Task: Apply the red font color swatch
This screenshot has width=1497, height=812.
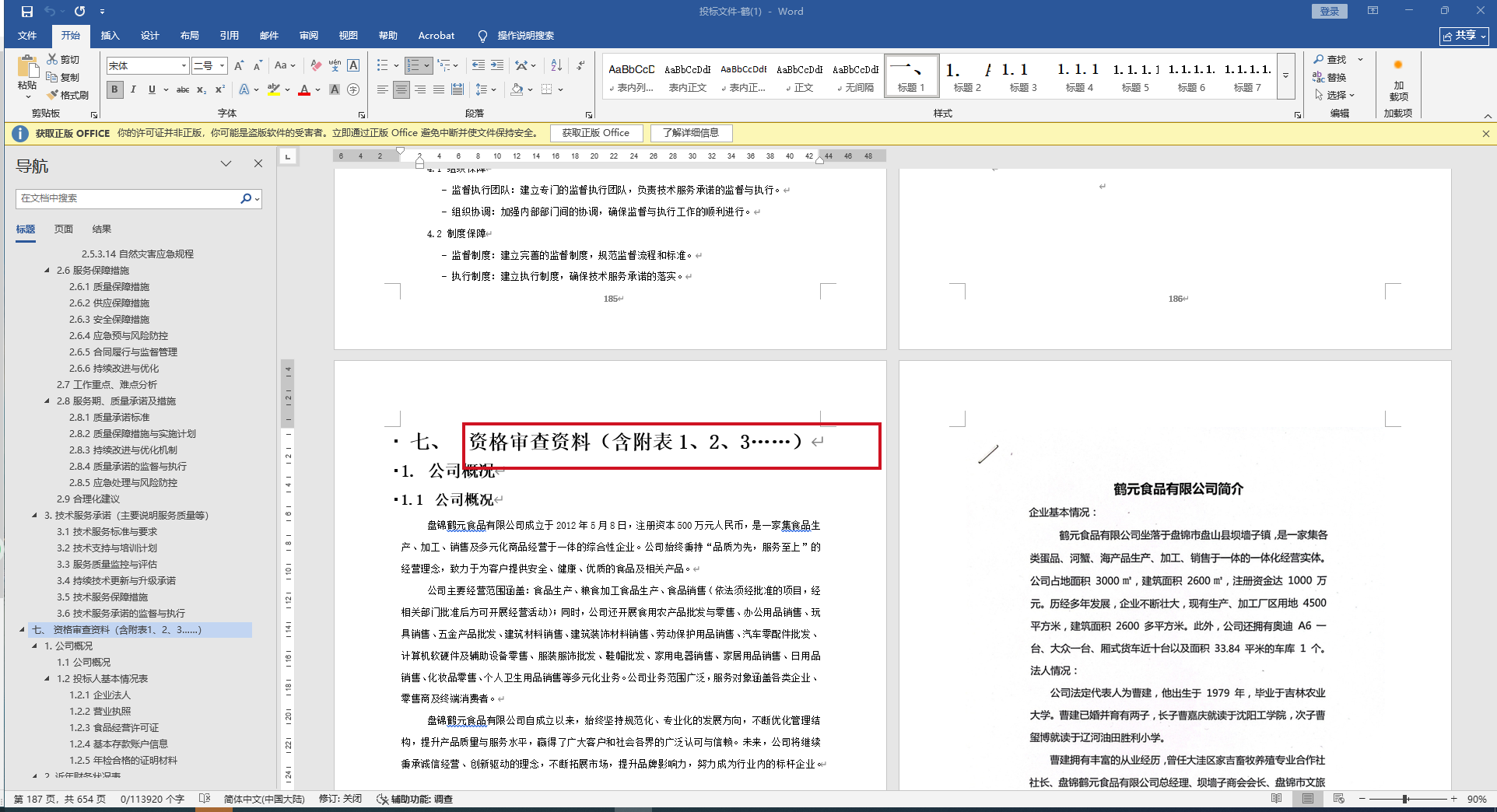Action: click(x=303, y=90)
